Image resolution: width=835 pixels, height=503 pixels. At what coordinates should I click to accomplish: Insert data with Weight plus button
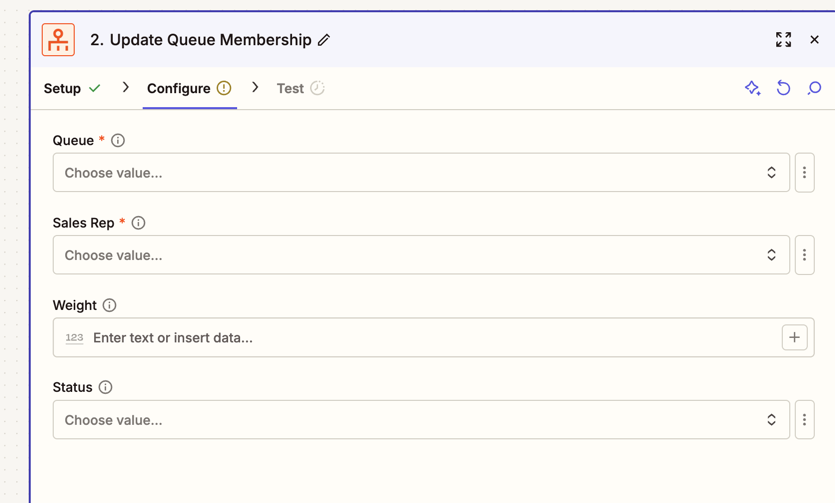795,337
